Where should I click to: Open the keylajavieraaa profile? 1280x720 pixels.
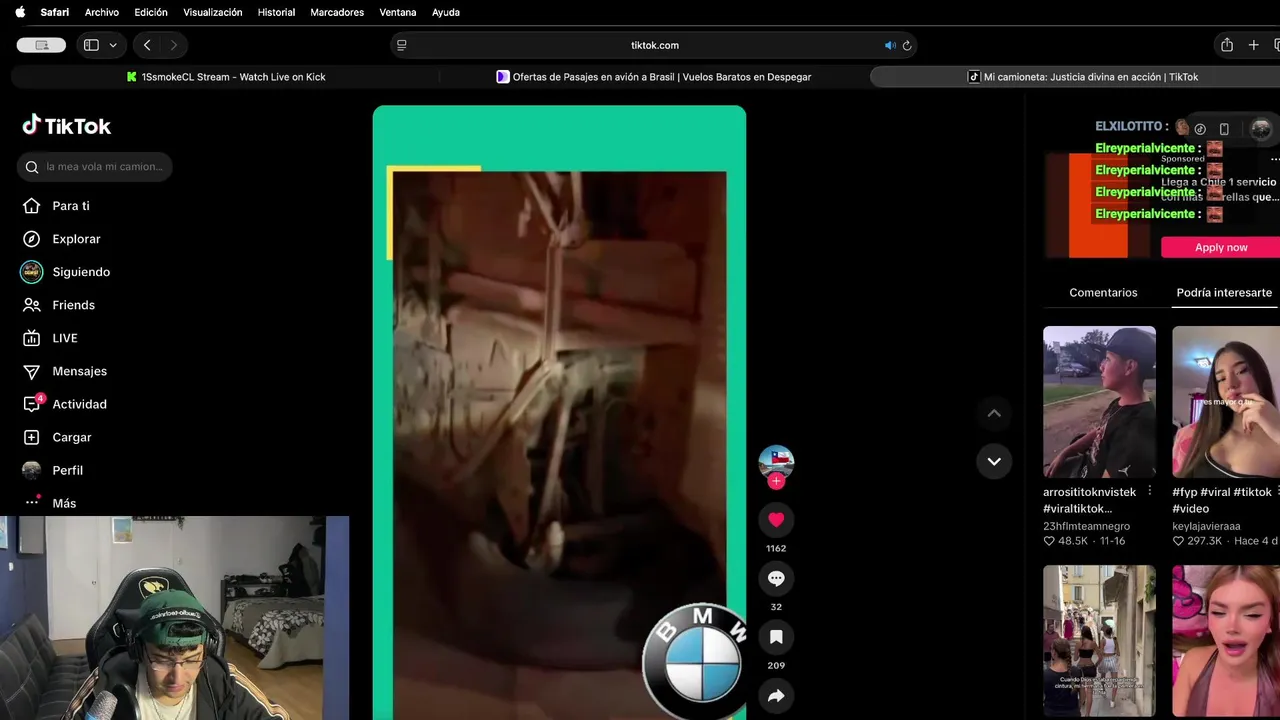click(x=1206, y=526)
